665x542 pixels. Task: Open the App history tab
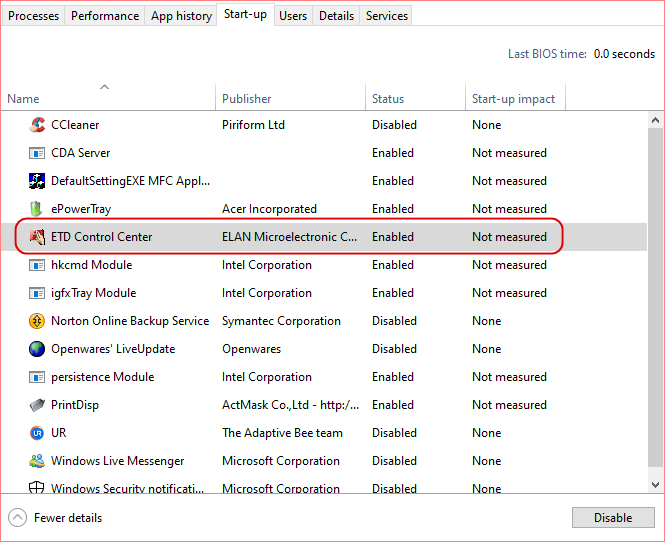pyautogui.click(x=181, y=16)
